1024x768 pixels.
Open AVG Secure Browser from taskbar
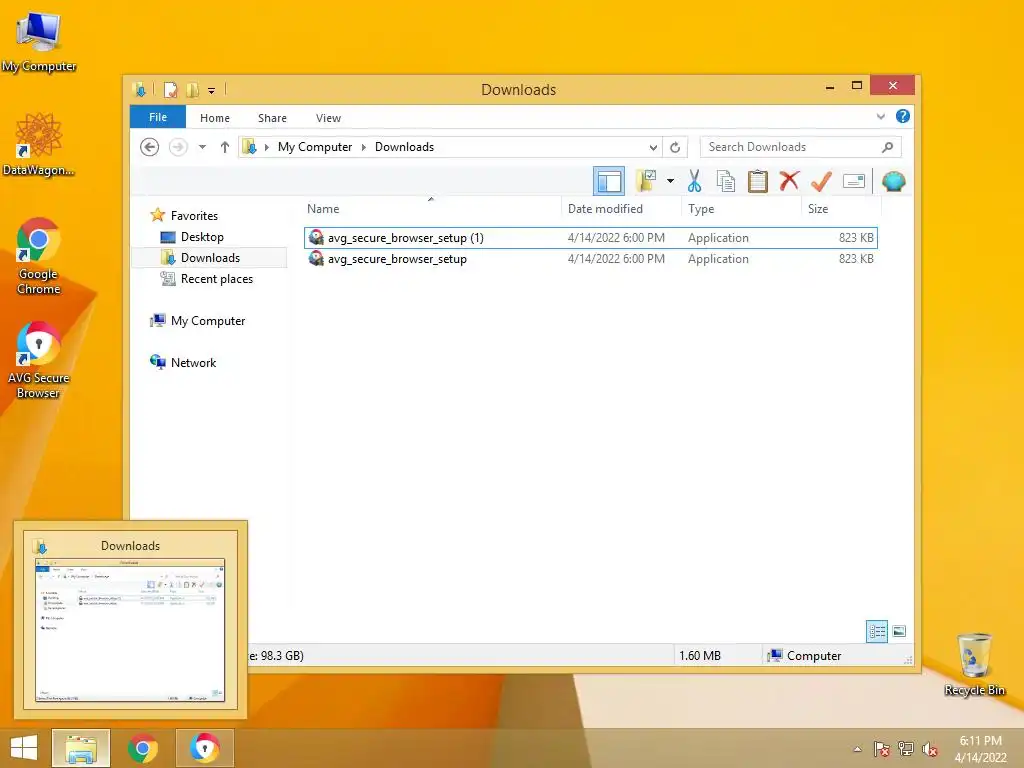tap(204, 748)
